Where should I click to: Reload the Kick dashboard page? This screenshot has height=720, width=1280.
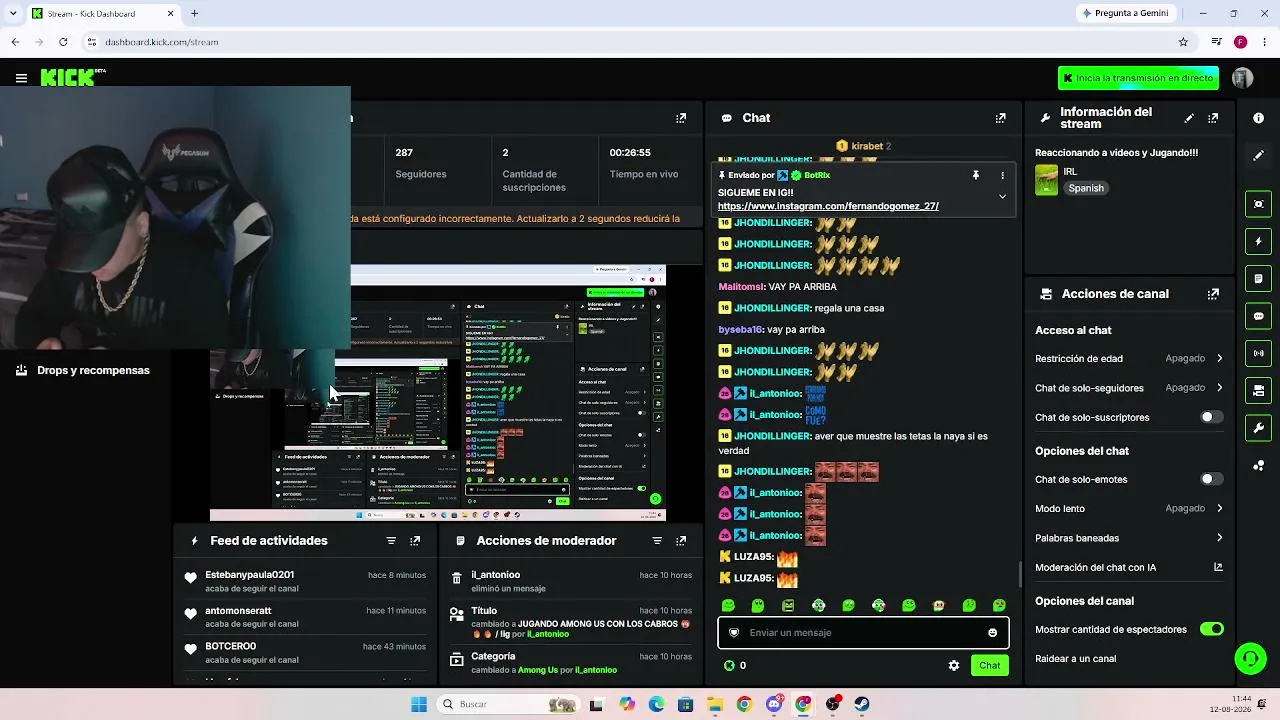63,42
